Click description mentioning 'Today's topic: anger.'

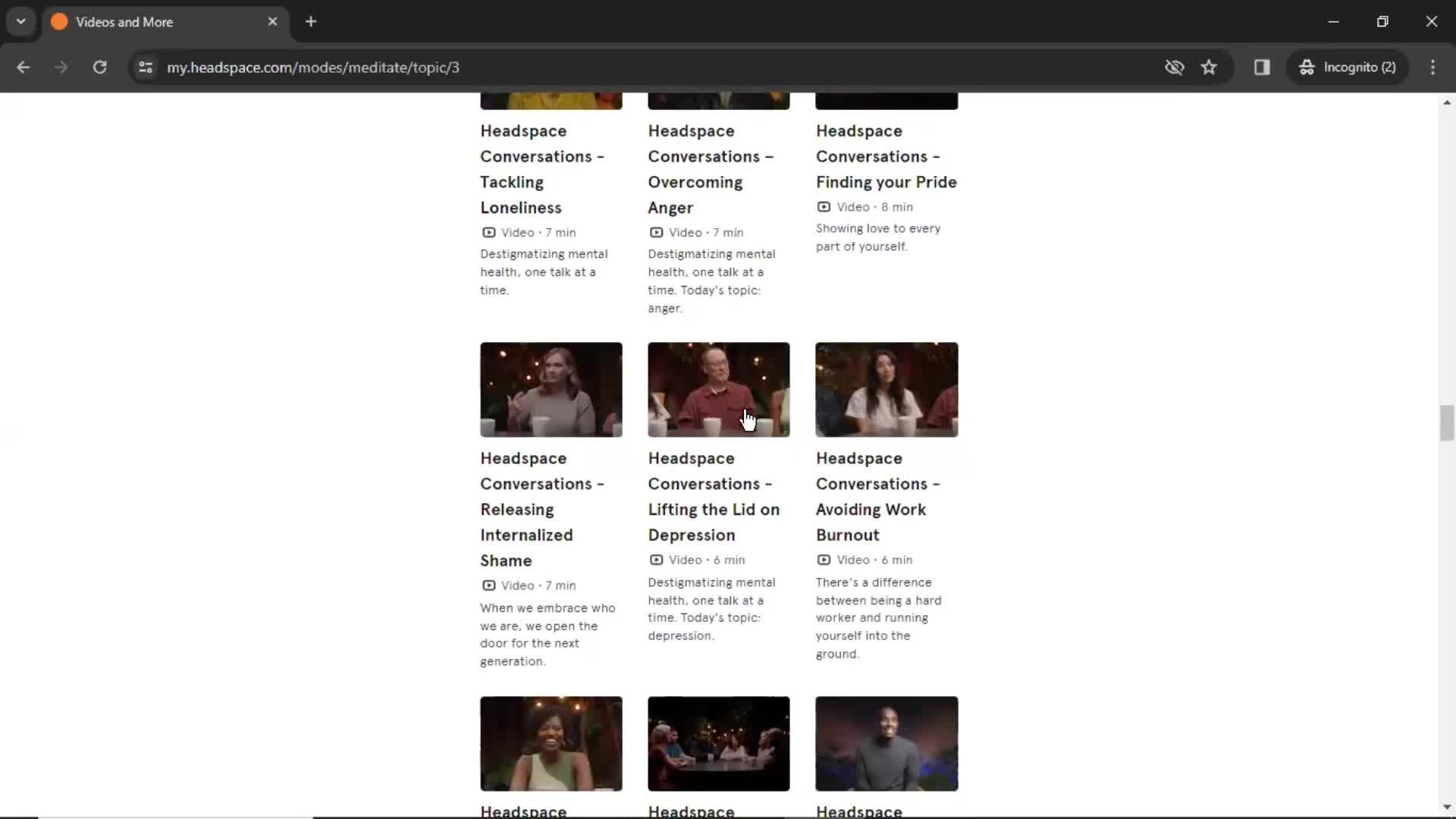(x=711, y=281)
